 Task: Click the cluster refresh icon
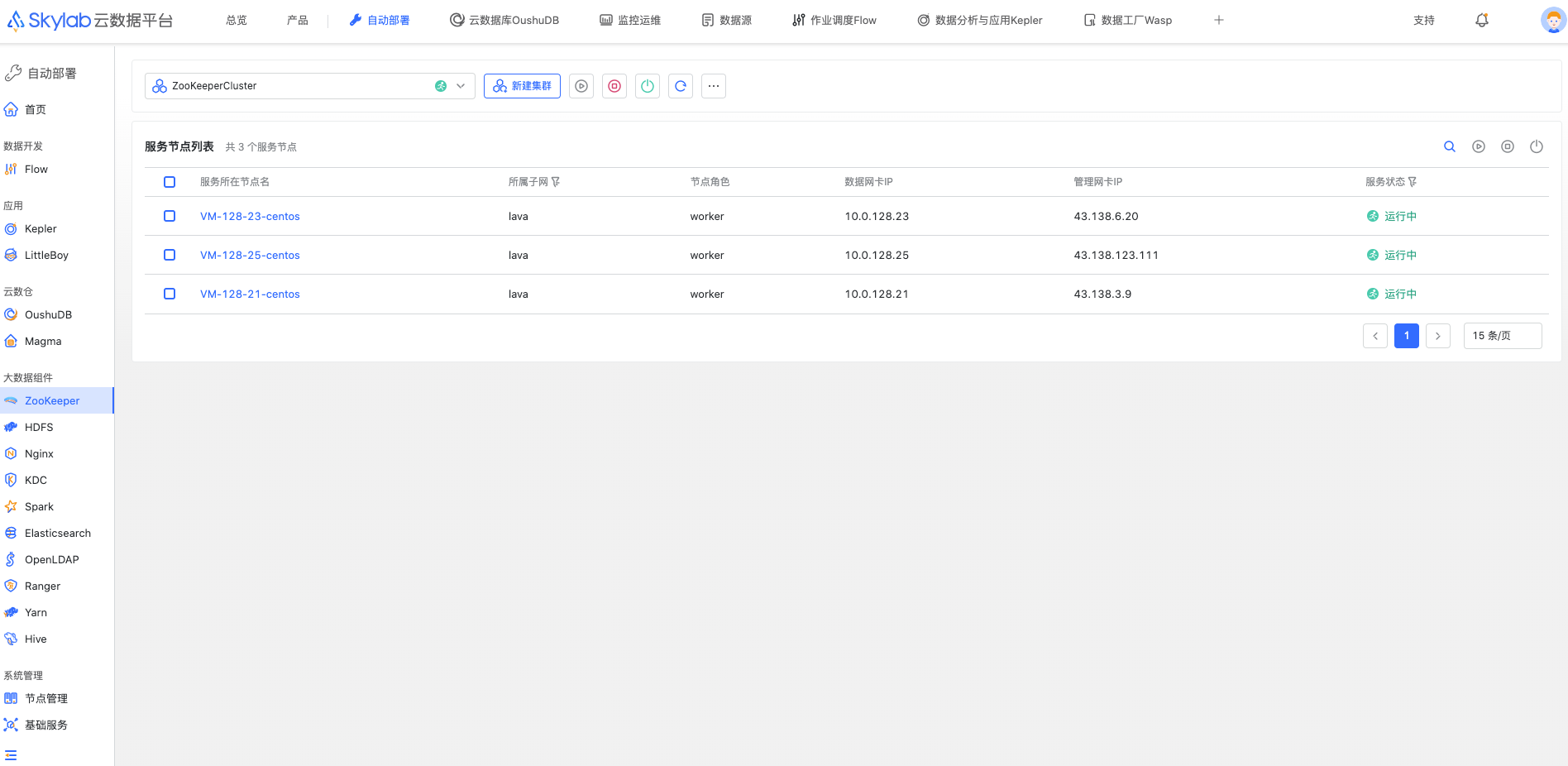point(681,86)
